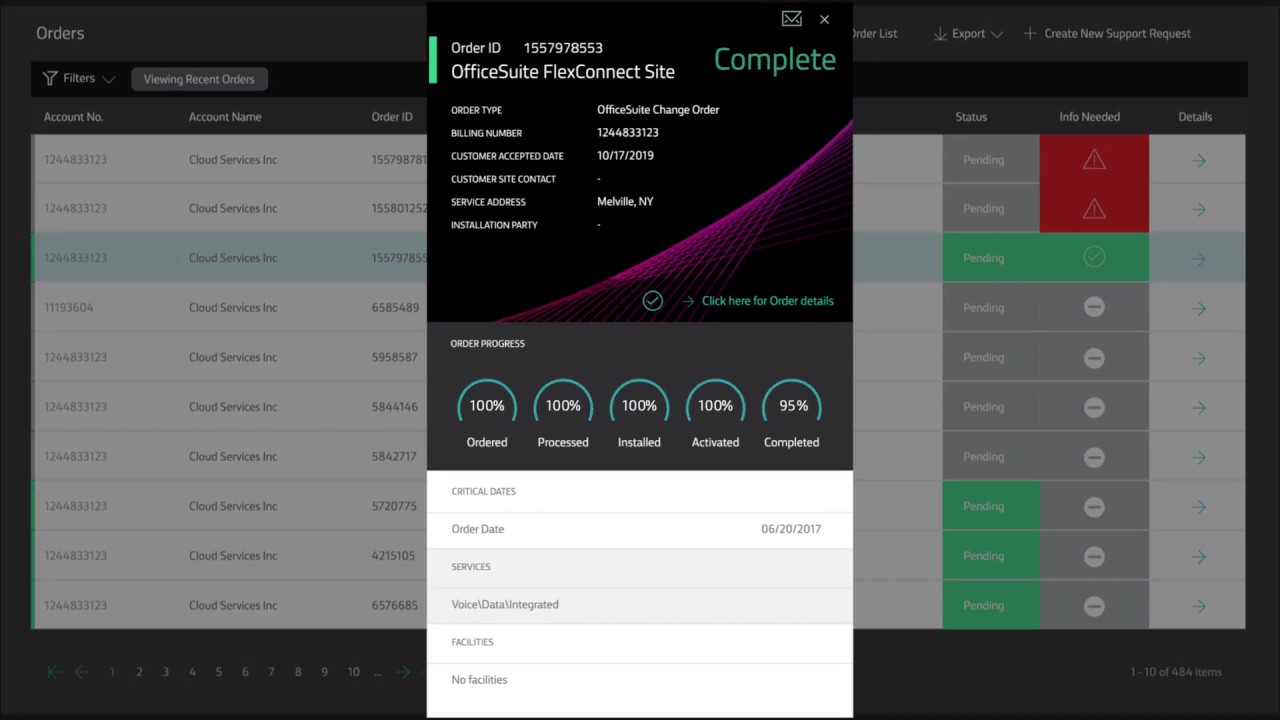Open details arrow for order 155798781

pos(1198,160)
